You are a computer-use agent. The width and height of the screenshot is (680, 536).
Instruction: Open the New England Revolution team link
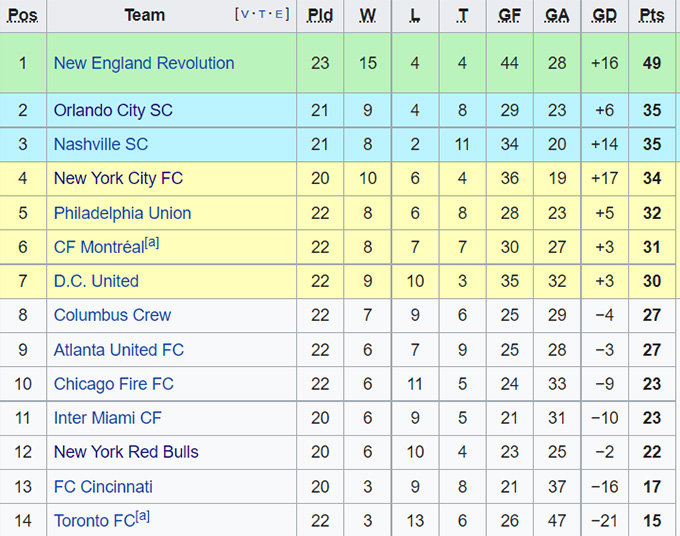(144, 63)
